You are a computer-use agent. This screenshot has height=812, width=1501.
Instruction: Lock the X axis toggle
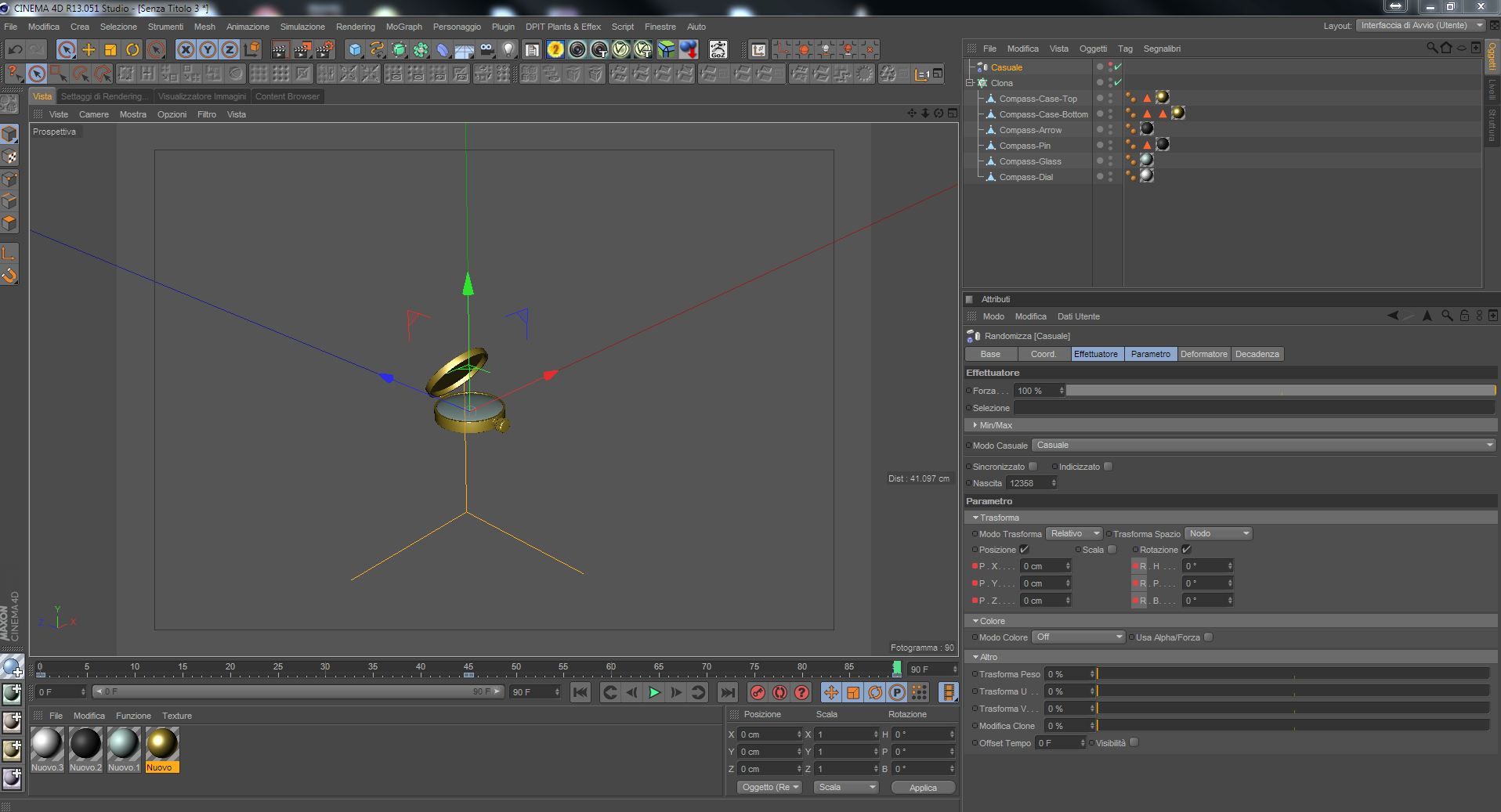[186, 50]
